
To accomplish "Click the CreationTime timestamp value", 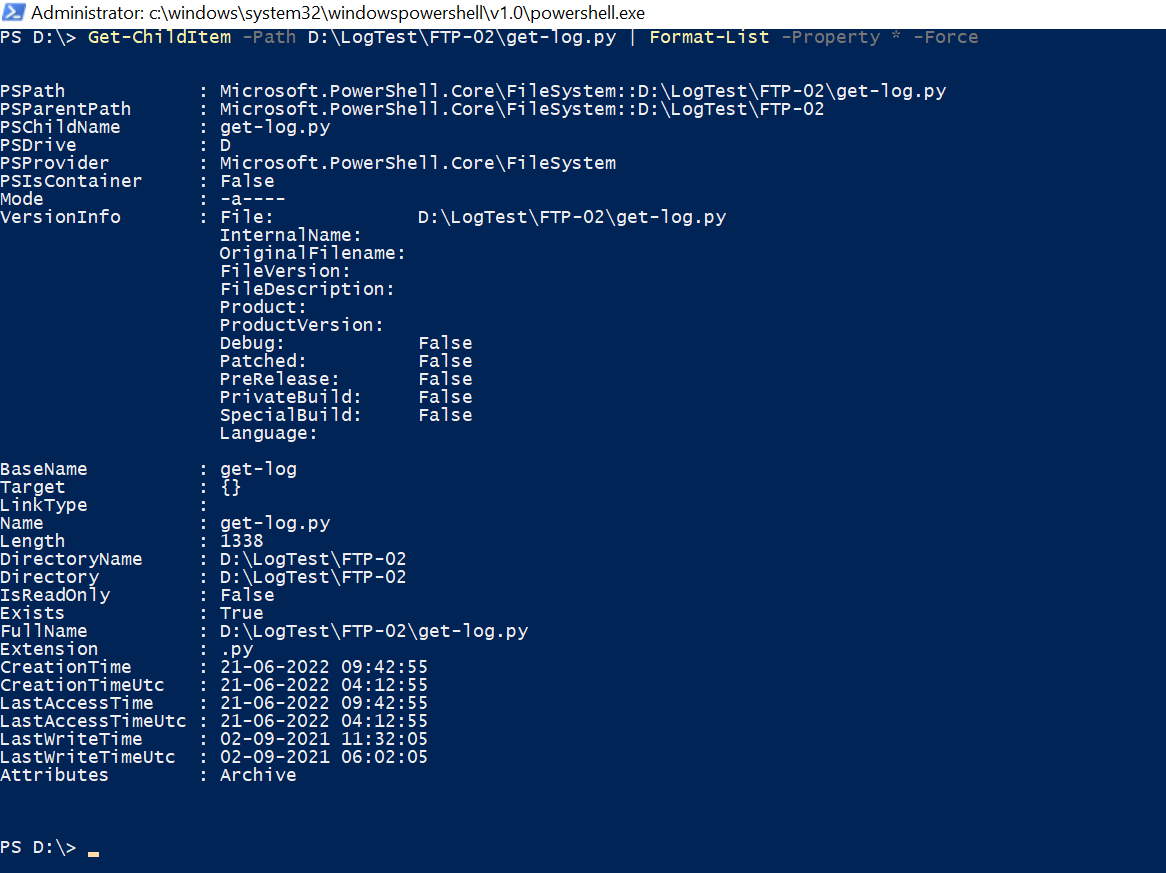I will point(324,667).
